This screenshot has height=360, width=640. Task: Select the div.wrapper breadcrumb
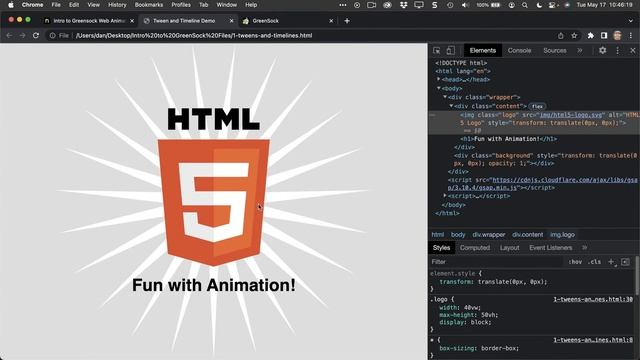point(489,235)
